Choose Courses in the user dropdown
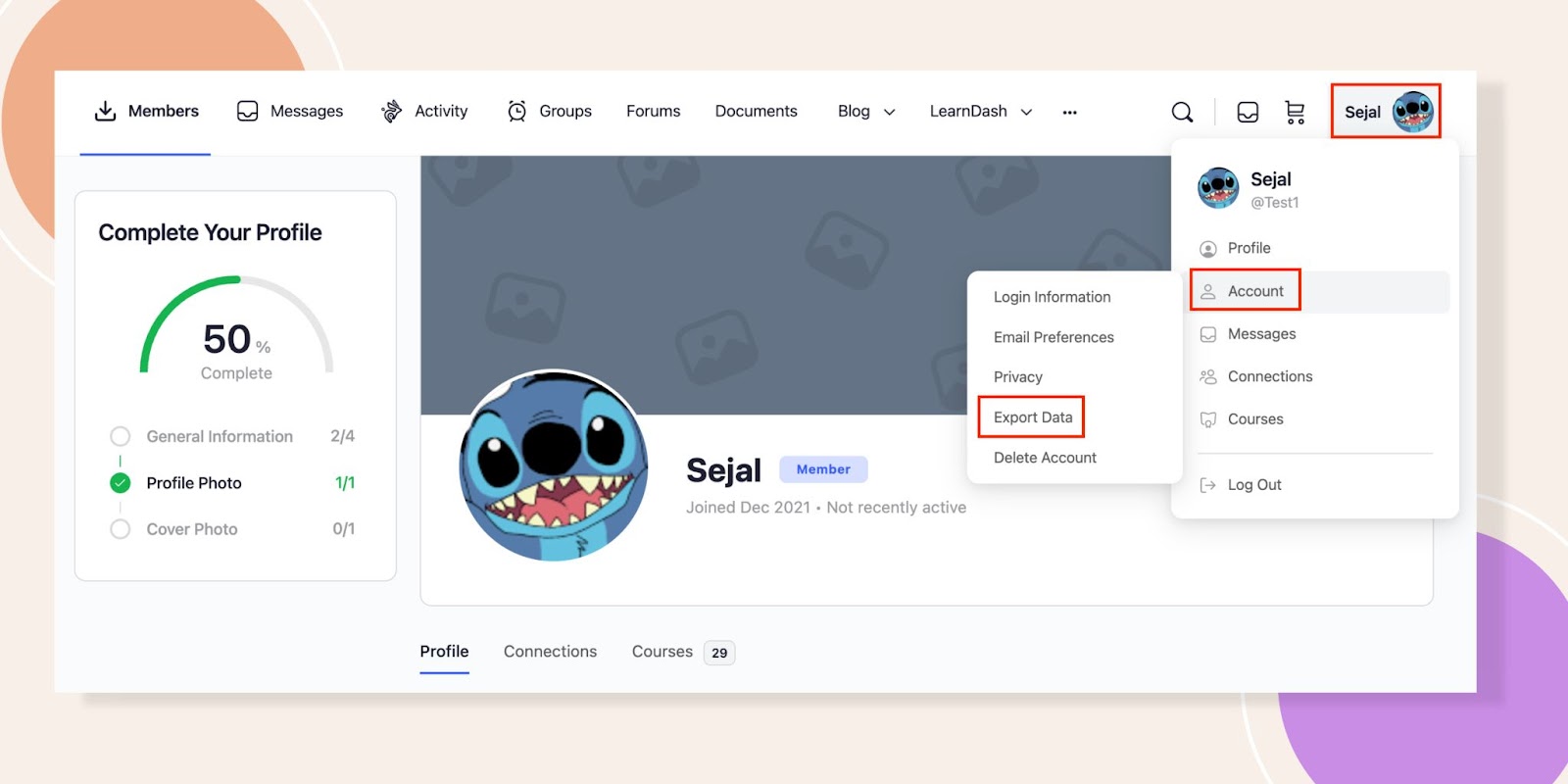The image size is (1568, 784). tap(1255, 419)
